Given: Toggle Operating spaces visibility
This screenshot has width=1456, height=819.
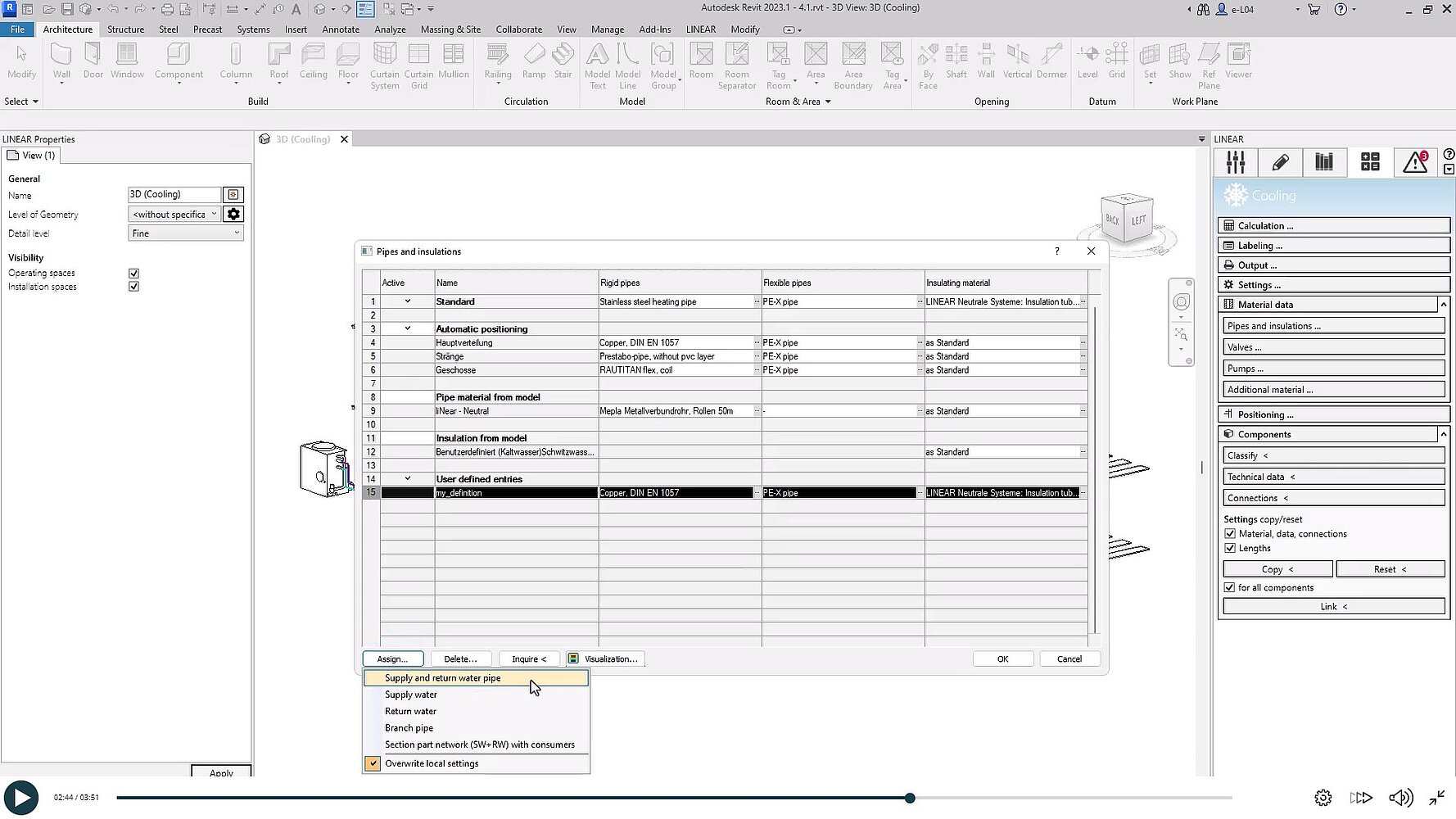Looking at the screenshot, I should [133, 273].
